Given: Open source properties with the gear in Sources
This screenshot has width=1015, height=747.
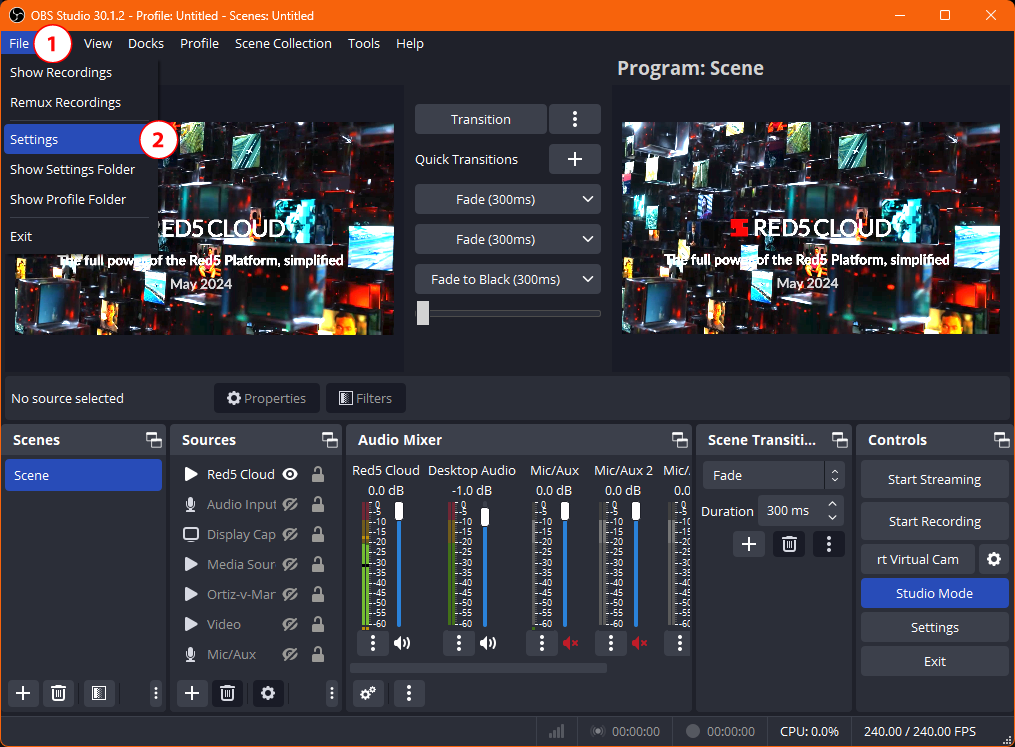Looking at the screenshot, I should click(x=268, y=693).
